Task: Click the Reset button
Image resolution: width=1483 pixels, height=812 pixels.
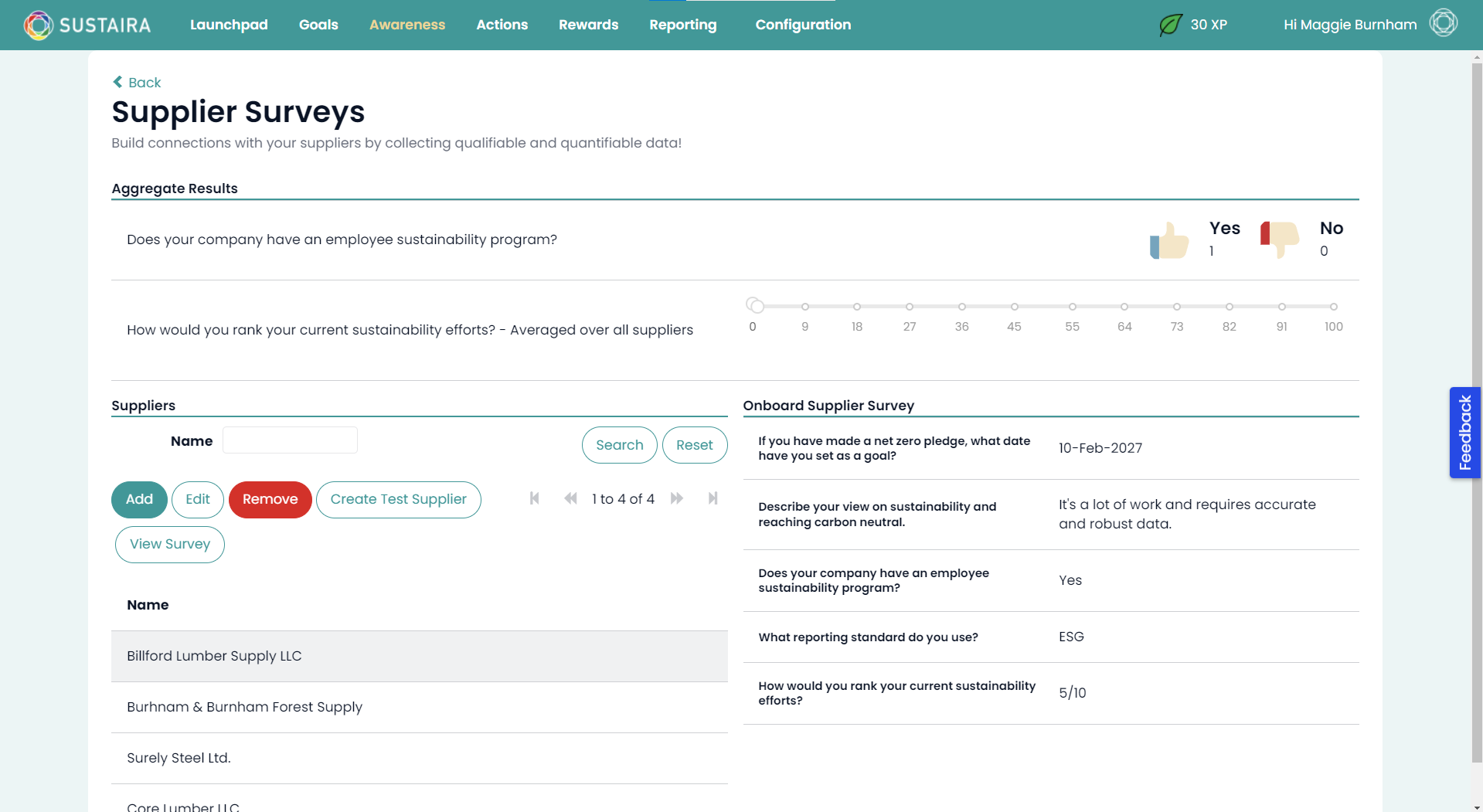Action: (694, 445)
